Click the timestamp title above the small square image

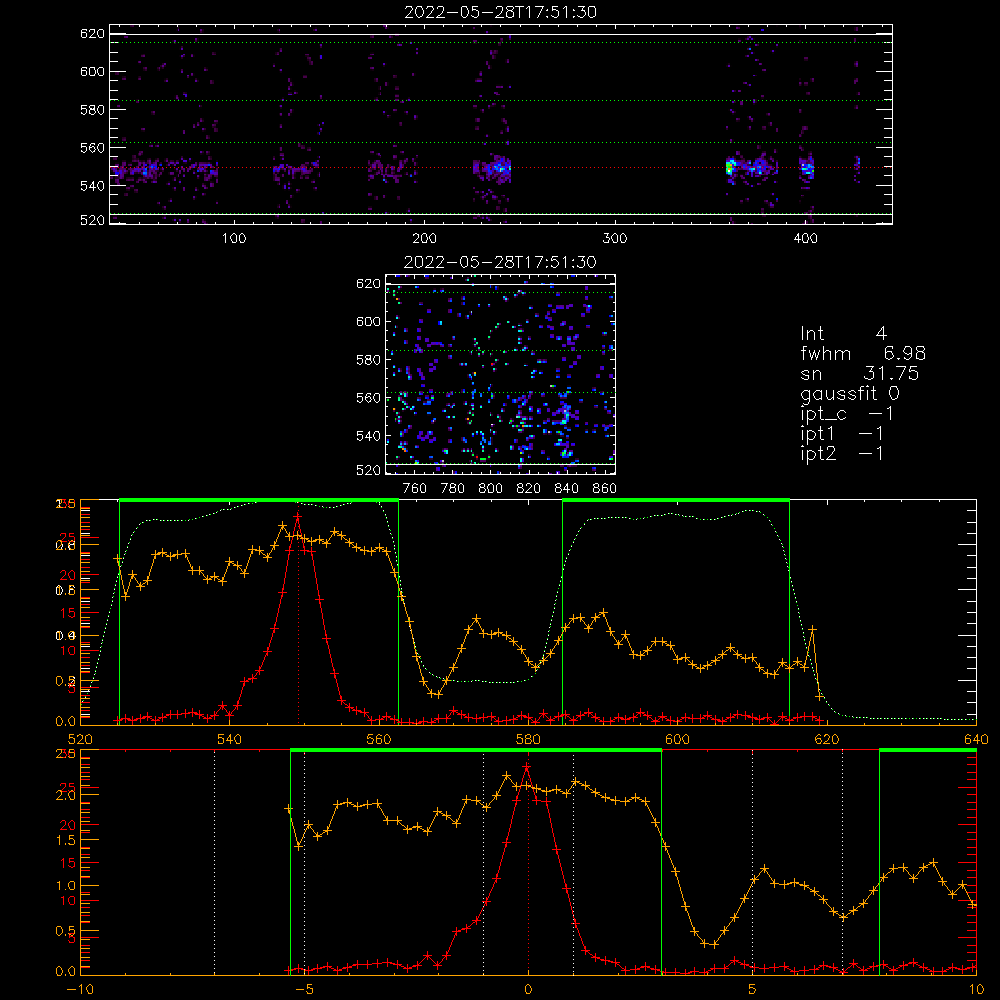pos(500,262)
